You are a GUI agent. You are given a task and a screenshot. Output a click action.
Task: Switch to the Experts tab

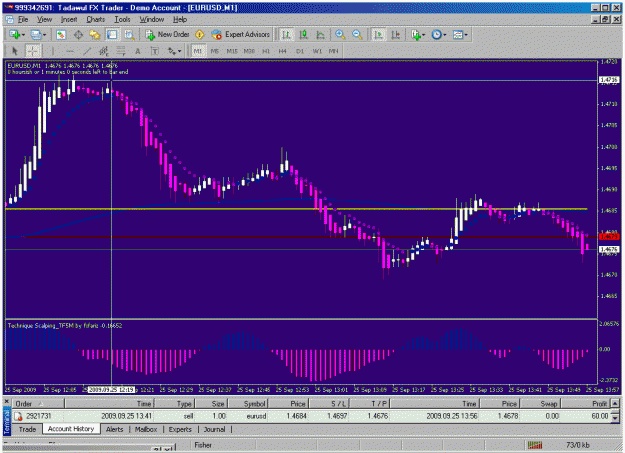point(180,429)
